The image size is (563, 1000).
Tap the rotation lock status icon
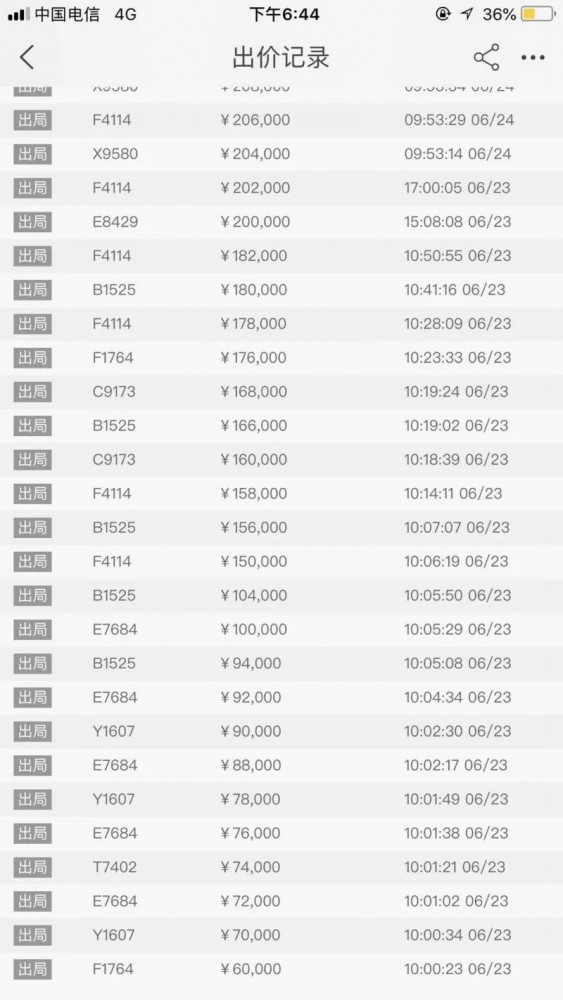coord(443,13)
